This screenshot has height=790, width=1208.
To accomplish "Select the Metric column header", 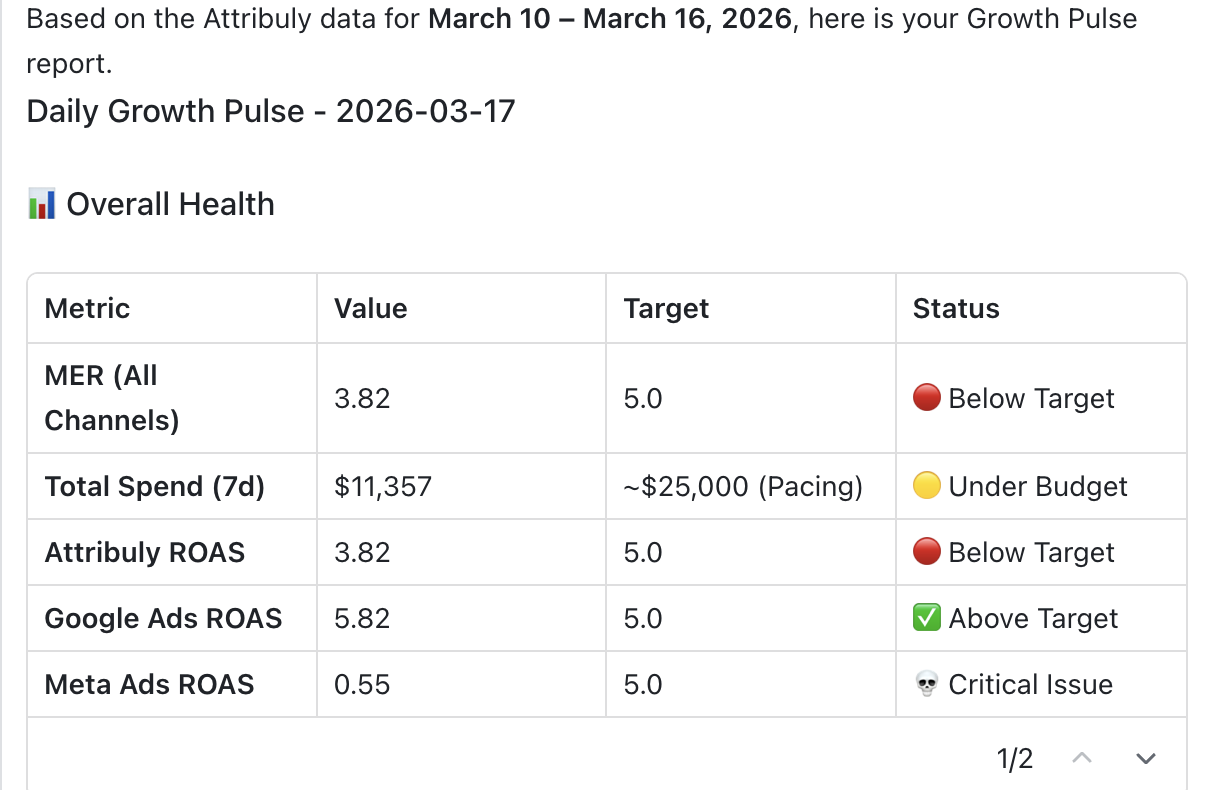I will (88, 308).
